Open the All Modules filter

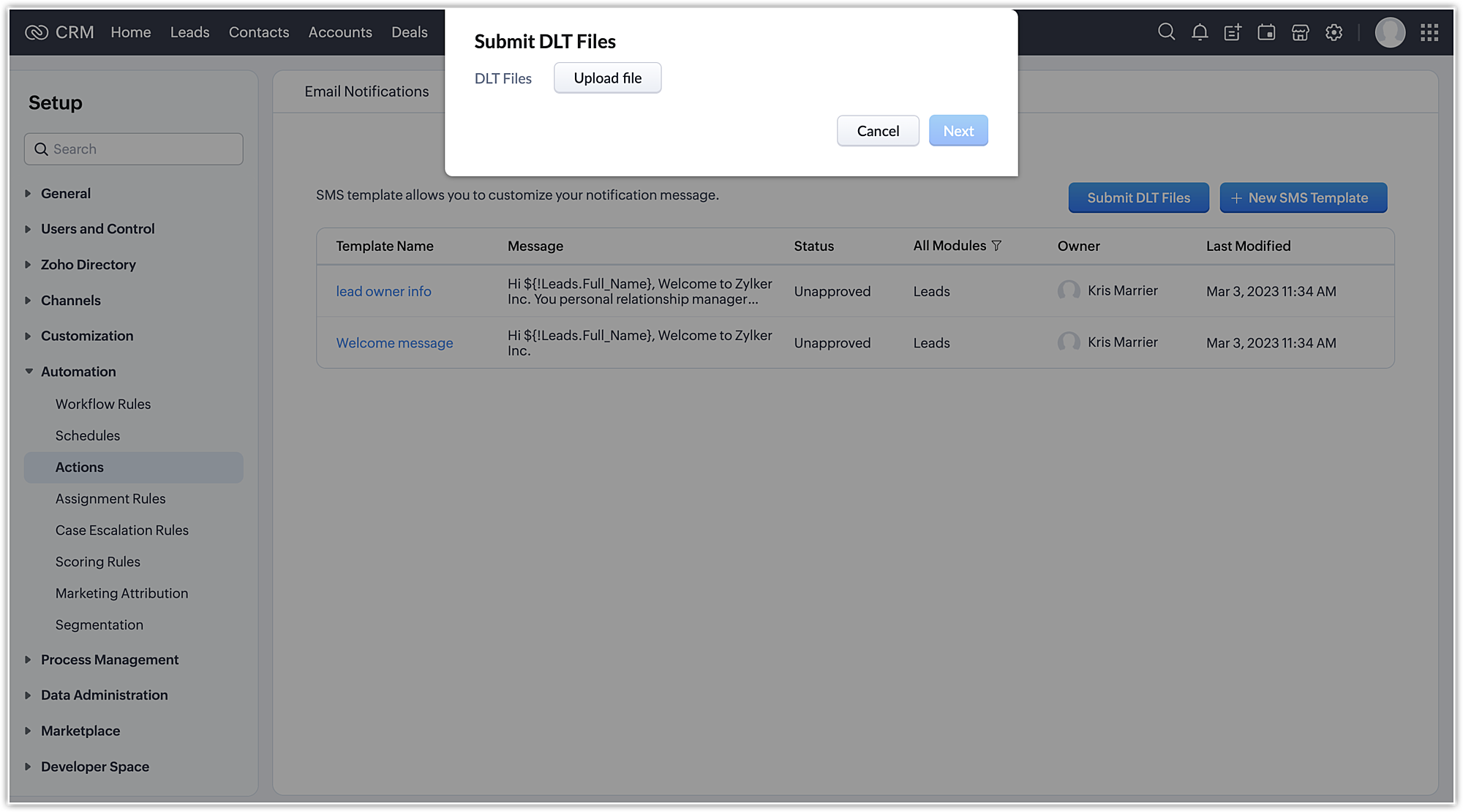click(996, 246)
